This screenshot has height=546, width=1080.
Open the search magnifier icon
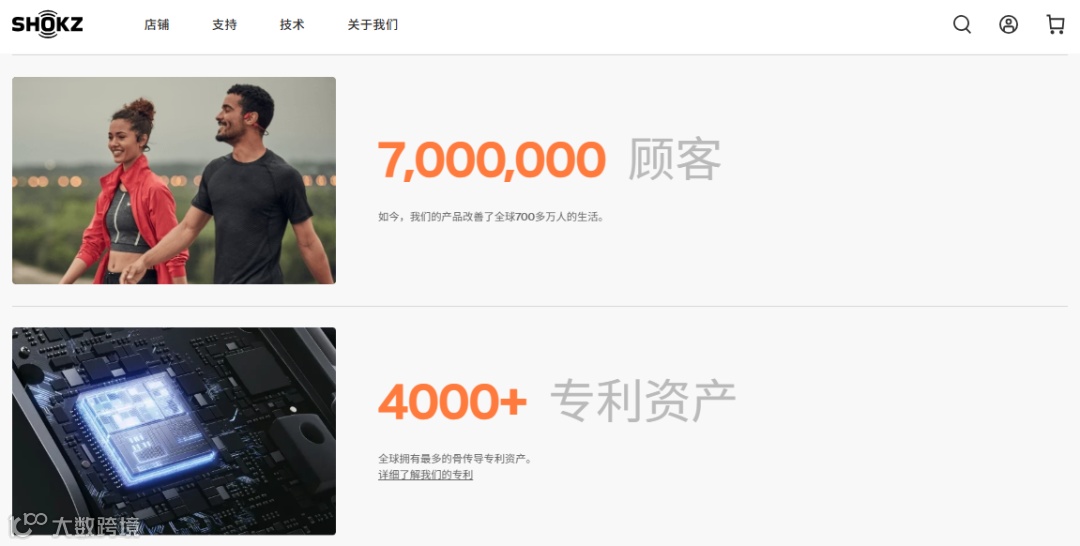[962, 25]
